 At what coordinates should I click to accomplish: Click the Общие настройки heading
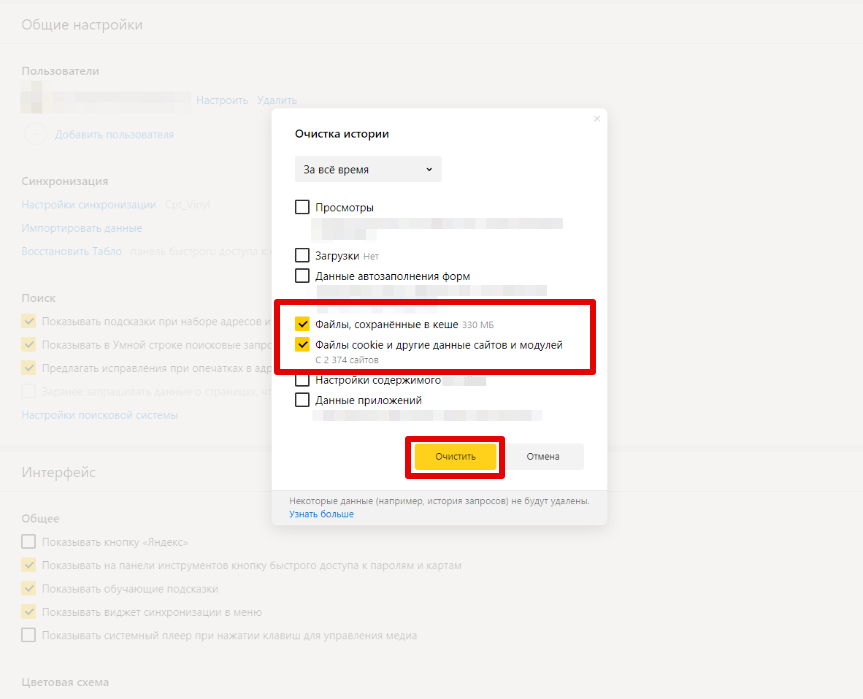(x=82, y=25)
